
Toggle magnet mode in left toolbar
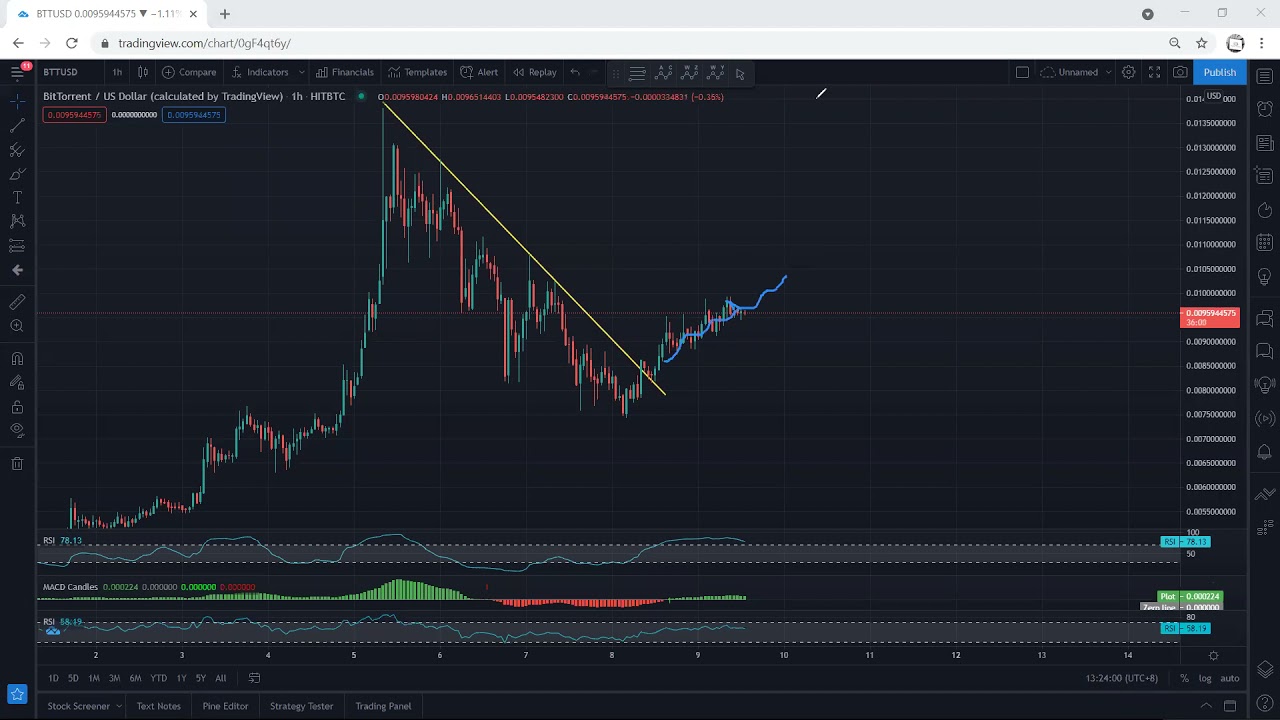[17, 358]
